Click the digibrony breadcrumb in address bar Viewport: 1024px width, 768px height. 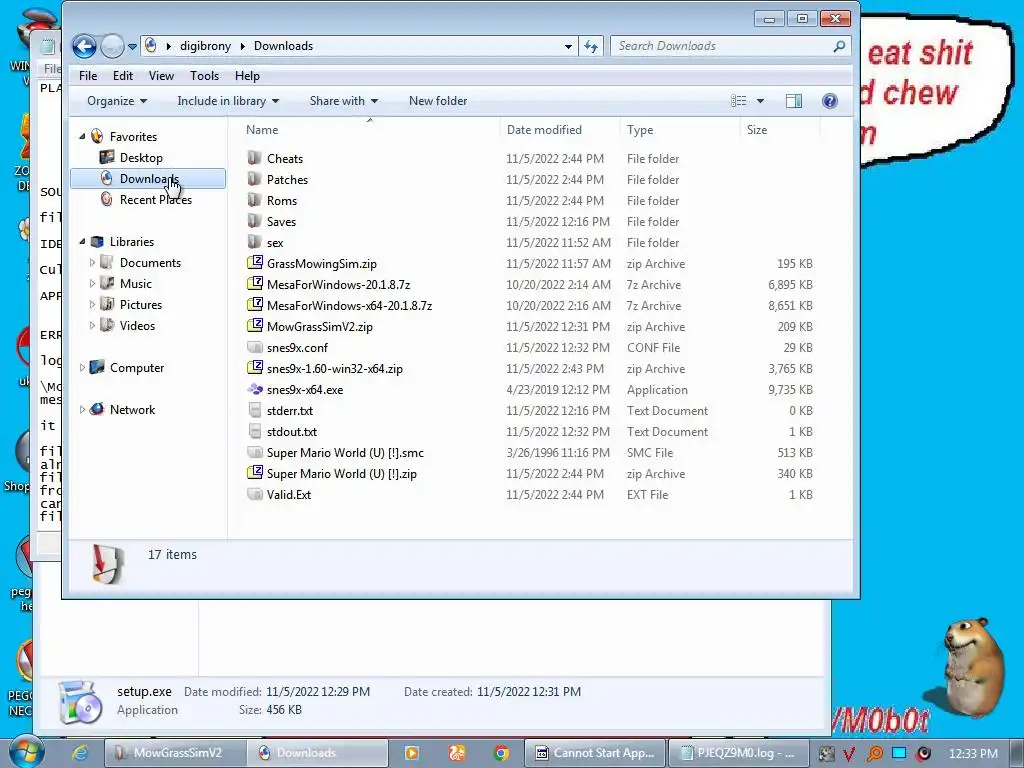pos(205,46)
